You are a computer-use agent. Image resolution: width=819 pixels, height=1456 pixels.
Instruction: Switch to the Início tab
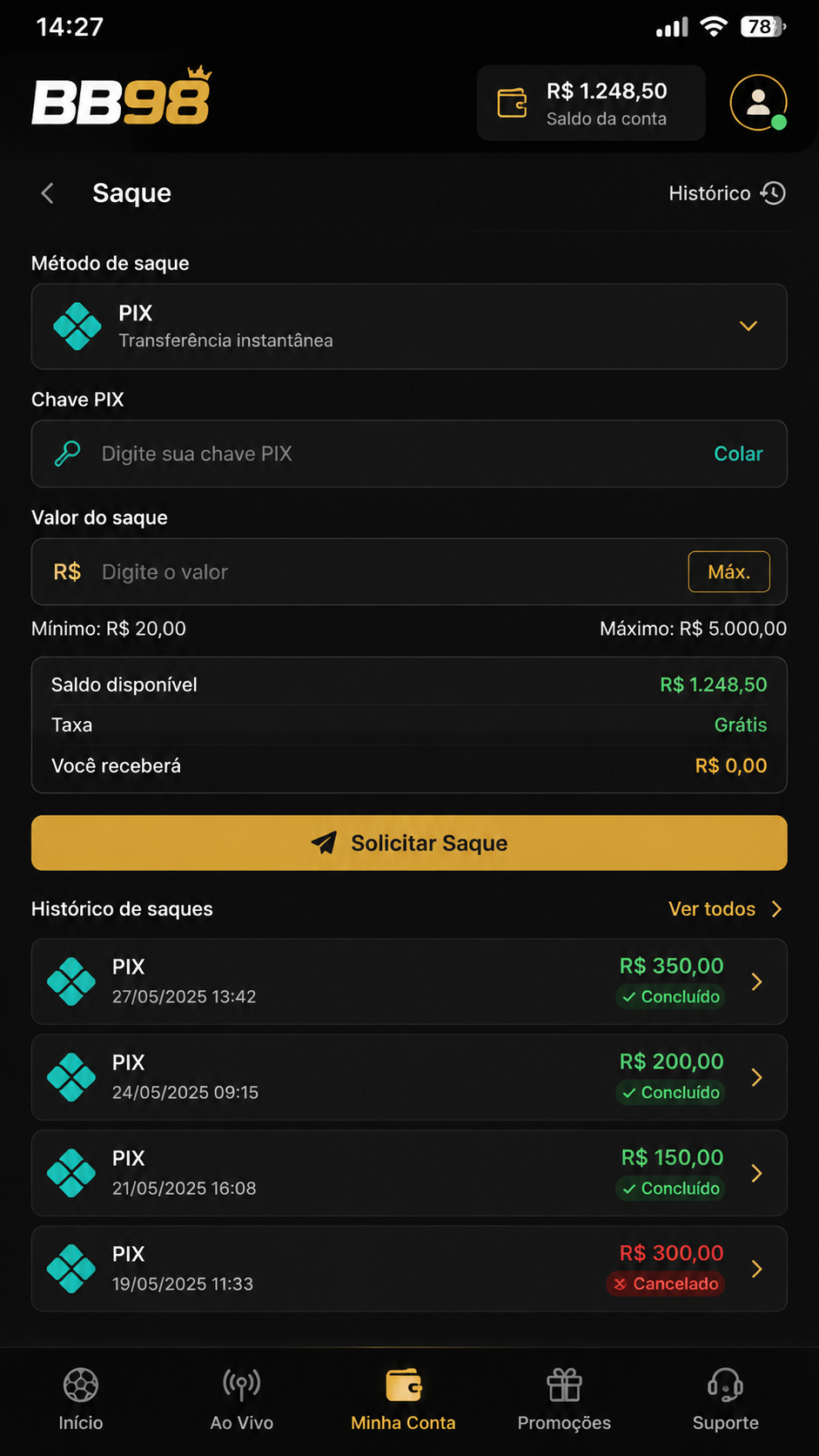click(81, 1399)
